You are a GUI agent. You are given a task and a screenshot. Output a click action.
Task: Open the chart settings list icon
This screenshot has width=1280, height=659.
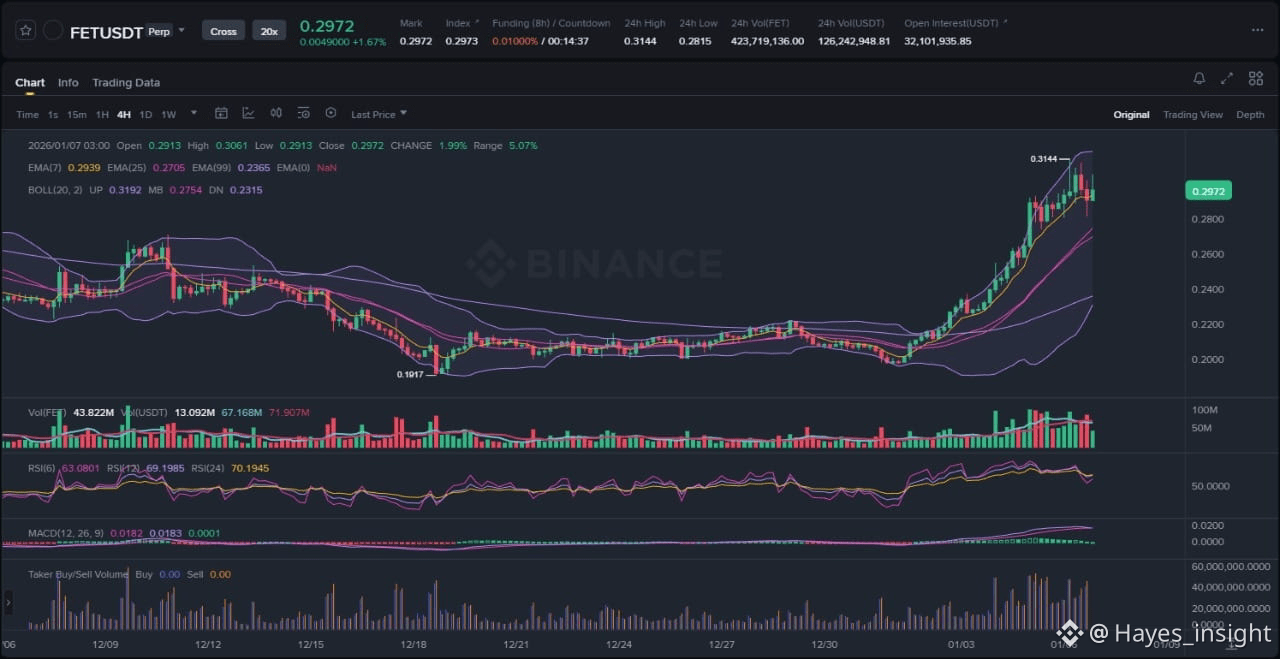303,114
